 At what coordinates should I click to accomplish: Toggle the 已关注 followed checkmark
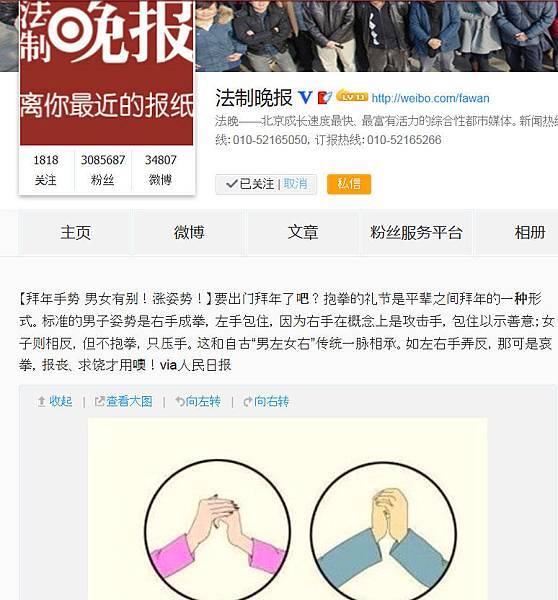[250, 184]
